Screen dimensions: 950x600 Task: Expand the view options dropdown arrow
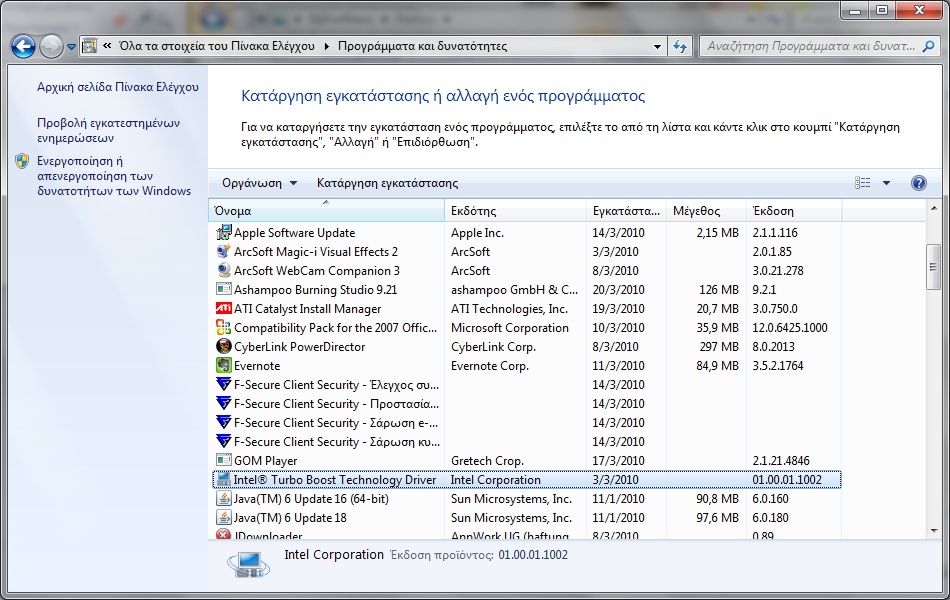[886, 183]
